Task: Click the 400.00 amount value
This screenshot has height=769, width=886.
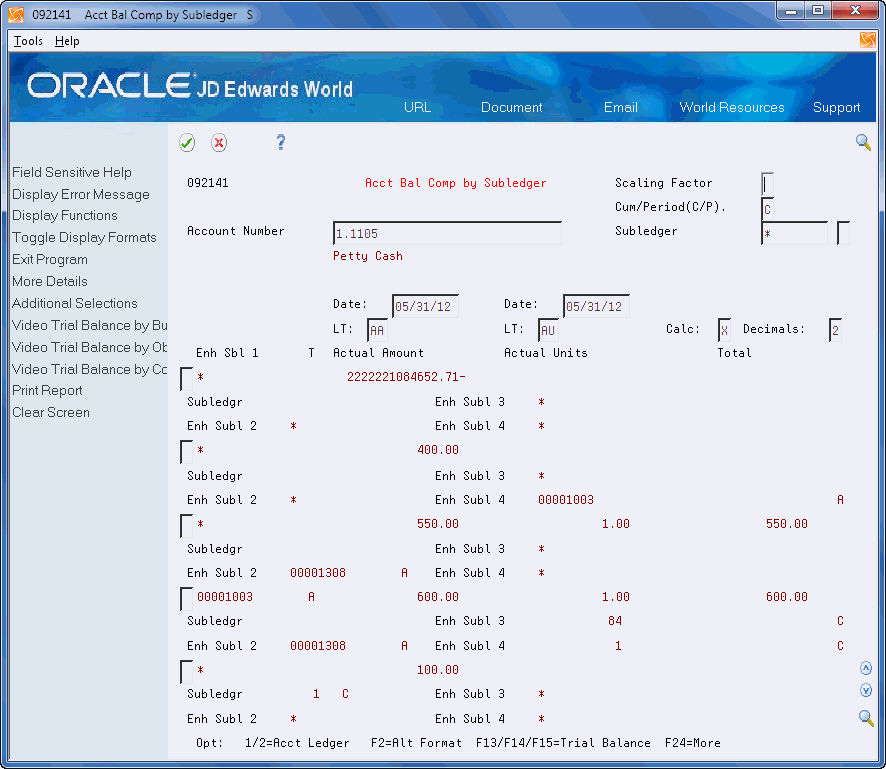Action: 438,450
